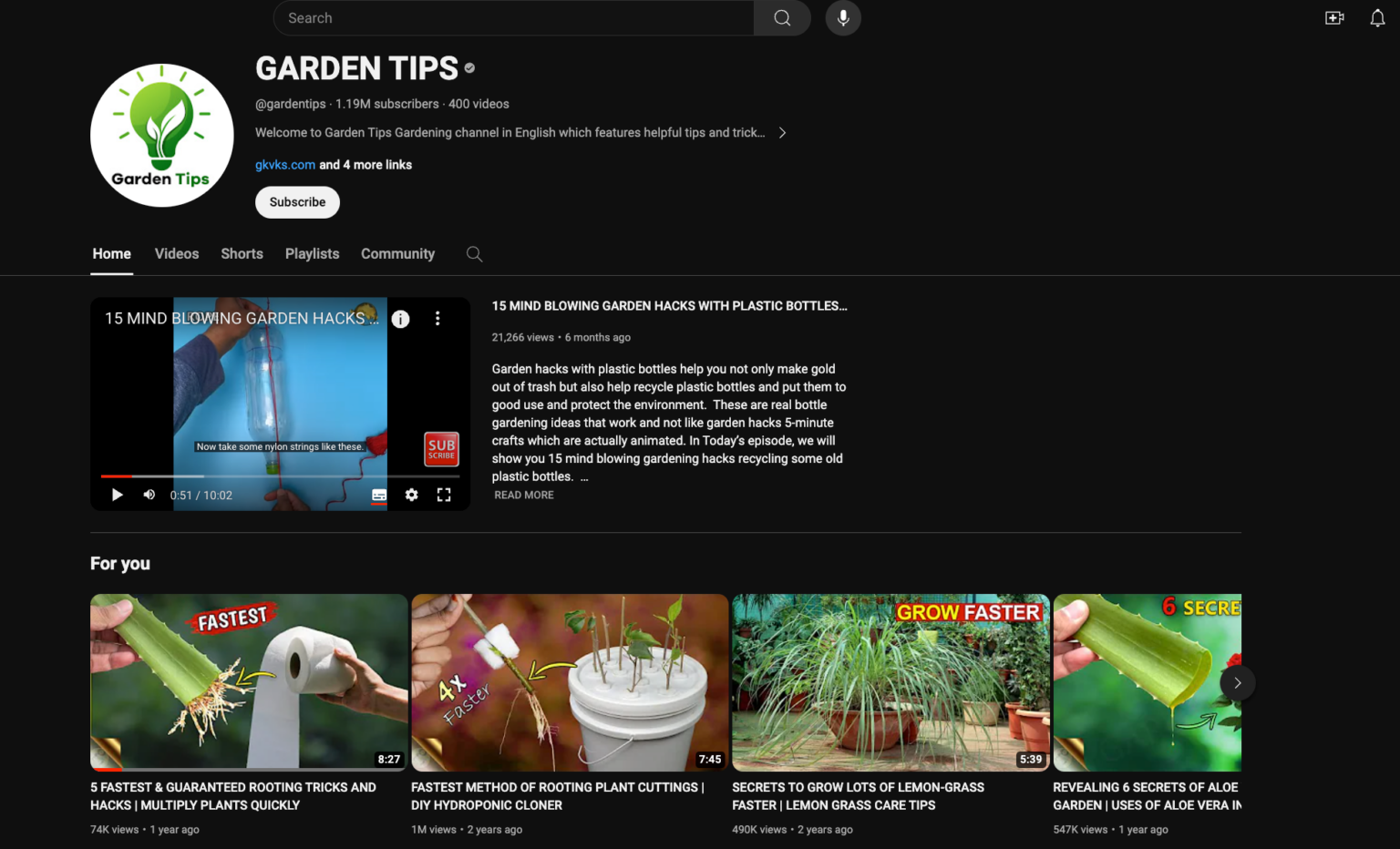1400x849 pixels.
Task: Search within channel using magnifier icon
Action: pyautogui.click(x=474, y=254)
